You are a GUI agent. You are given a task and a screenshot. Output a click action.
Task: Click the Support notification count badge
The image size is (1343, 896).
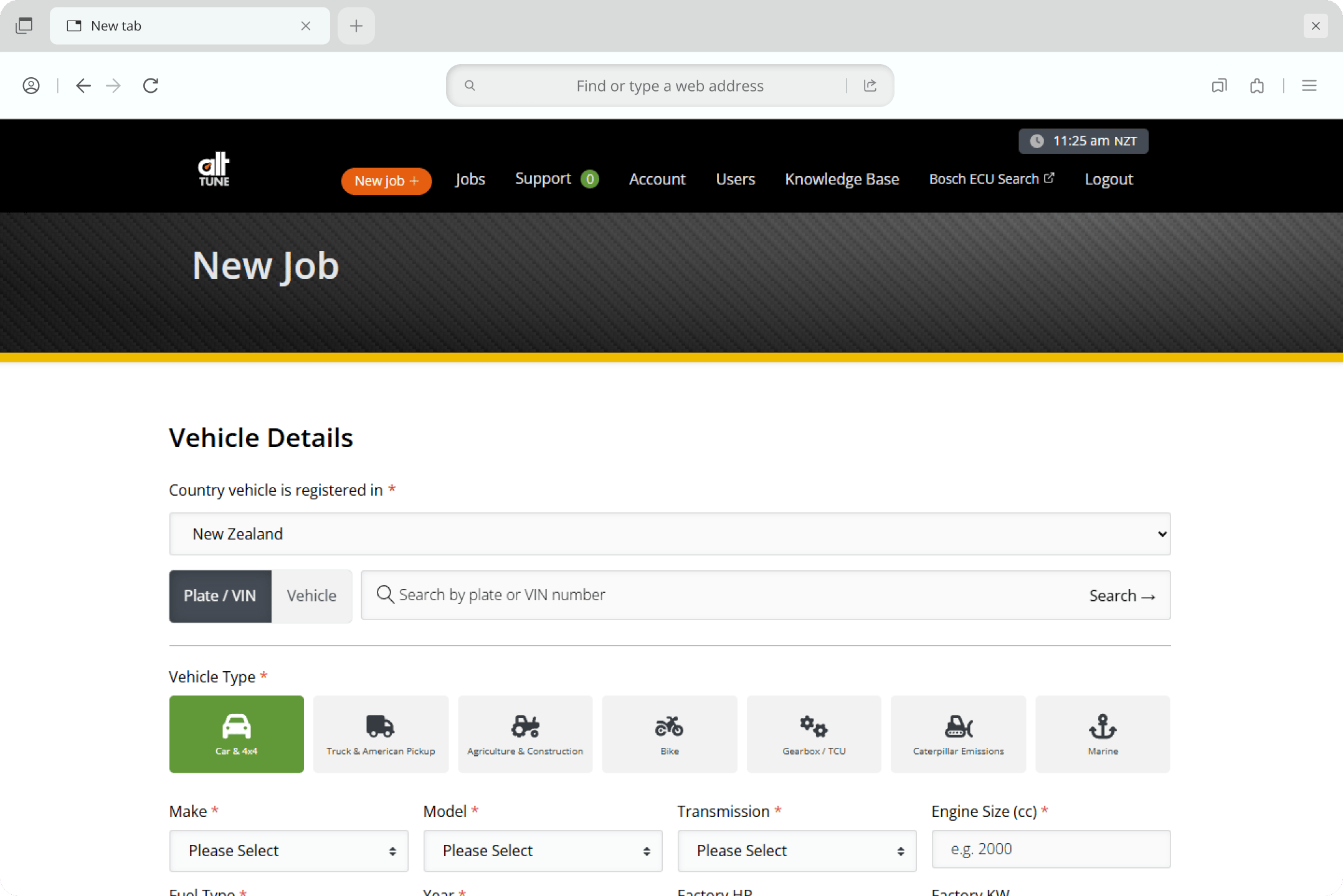pos(589,179)
